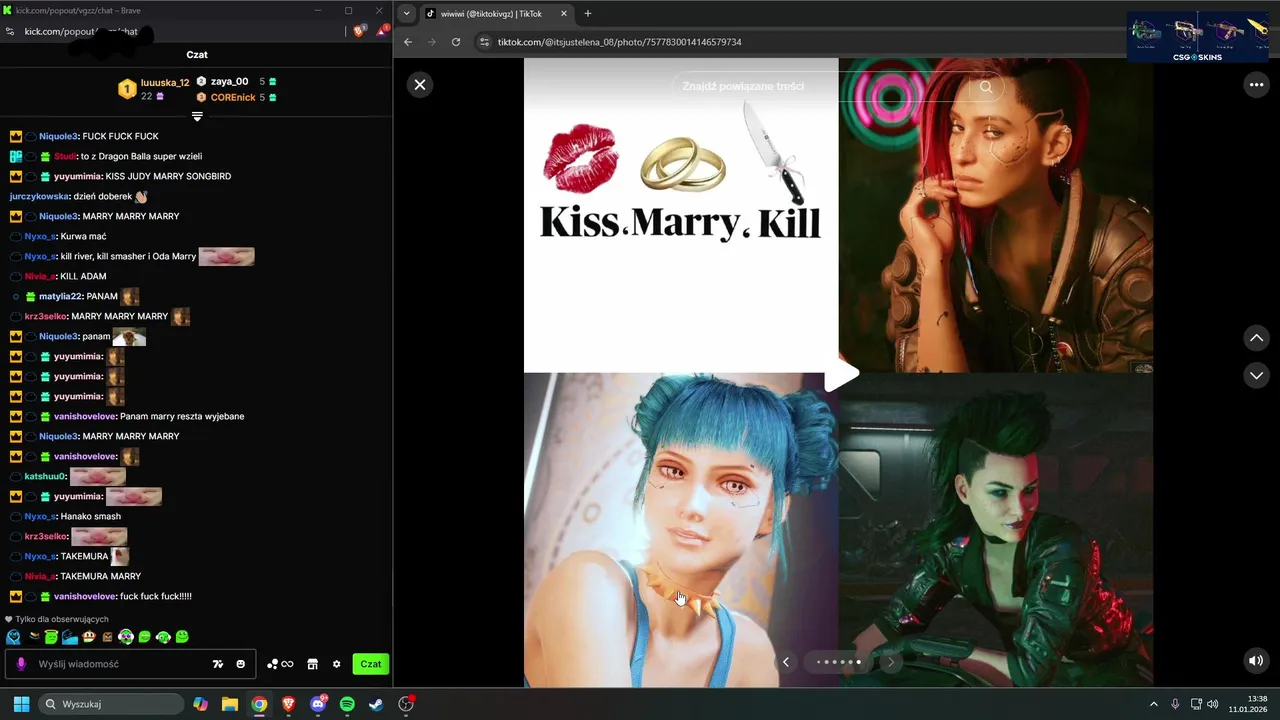Image resolution: width=1280 pixels, height=720 pixels.
Task: Go back in the TikTok browser window
Action: (408, 42)
